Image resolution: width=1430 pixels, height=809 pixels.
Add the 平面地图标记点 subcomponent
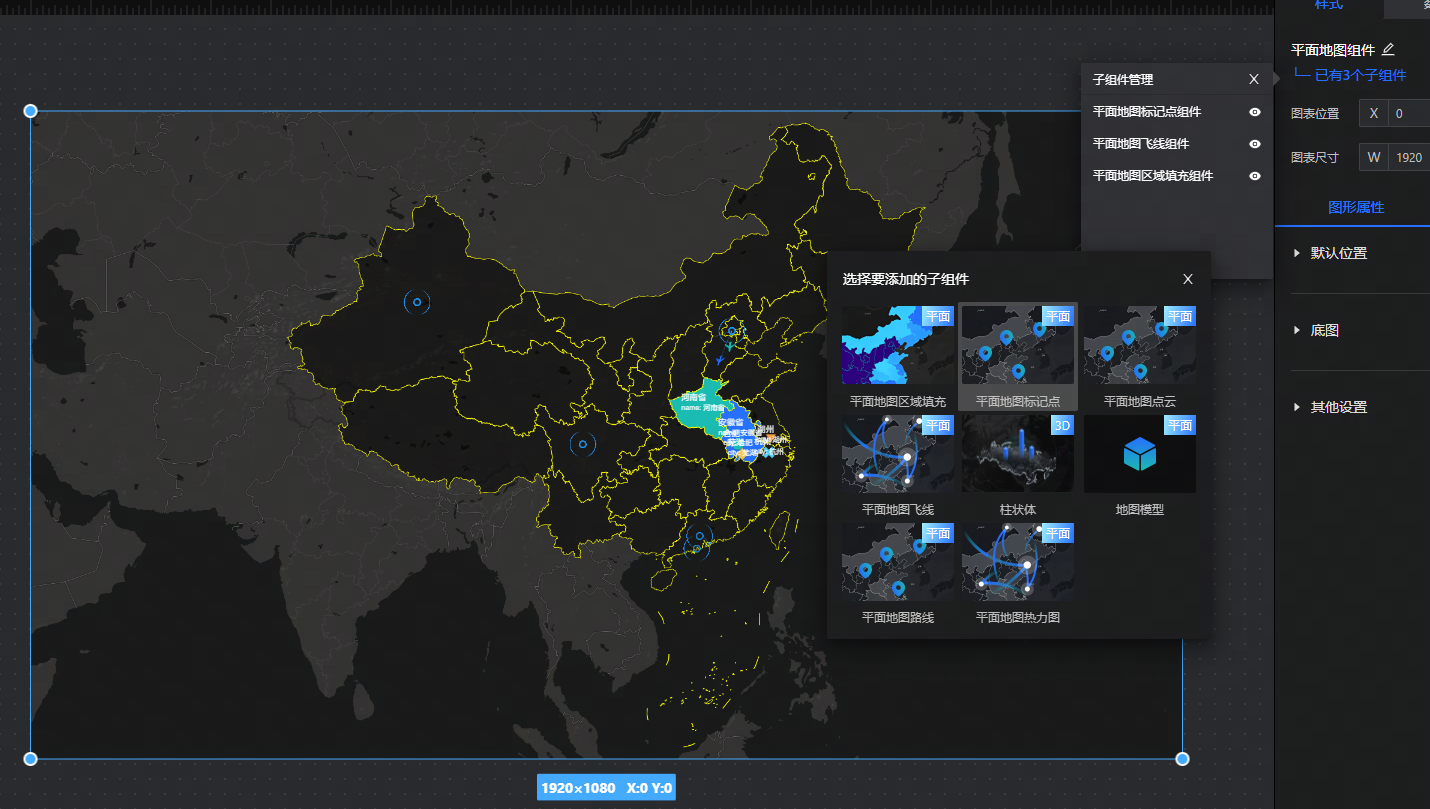pos(1017,345)
